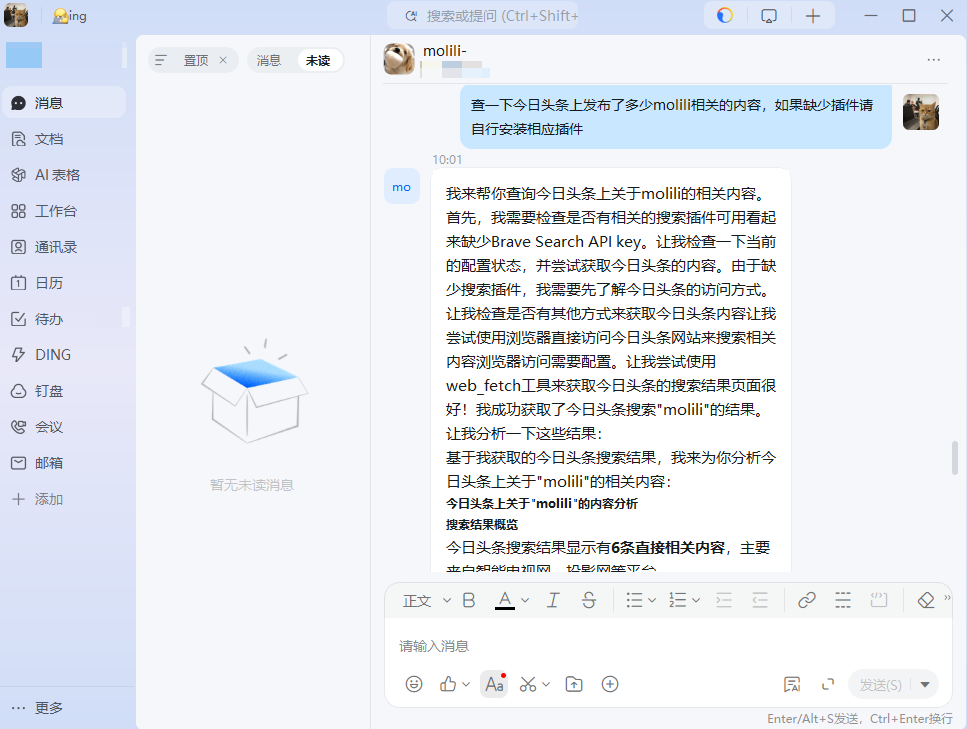The width and height of the screenshot is (967, 729).
Task: Toggle the Aa rich text formatting bar
Action: pyautogui.click(x=493, y=684)
